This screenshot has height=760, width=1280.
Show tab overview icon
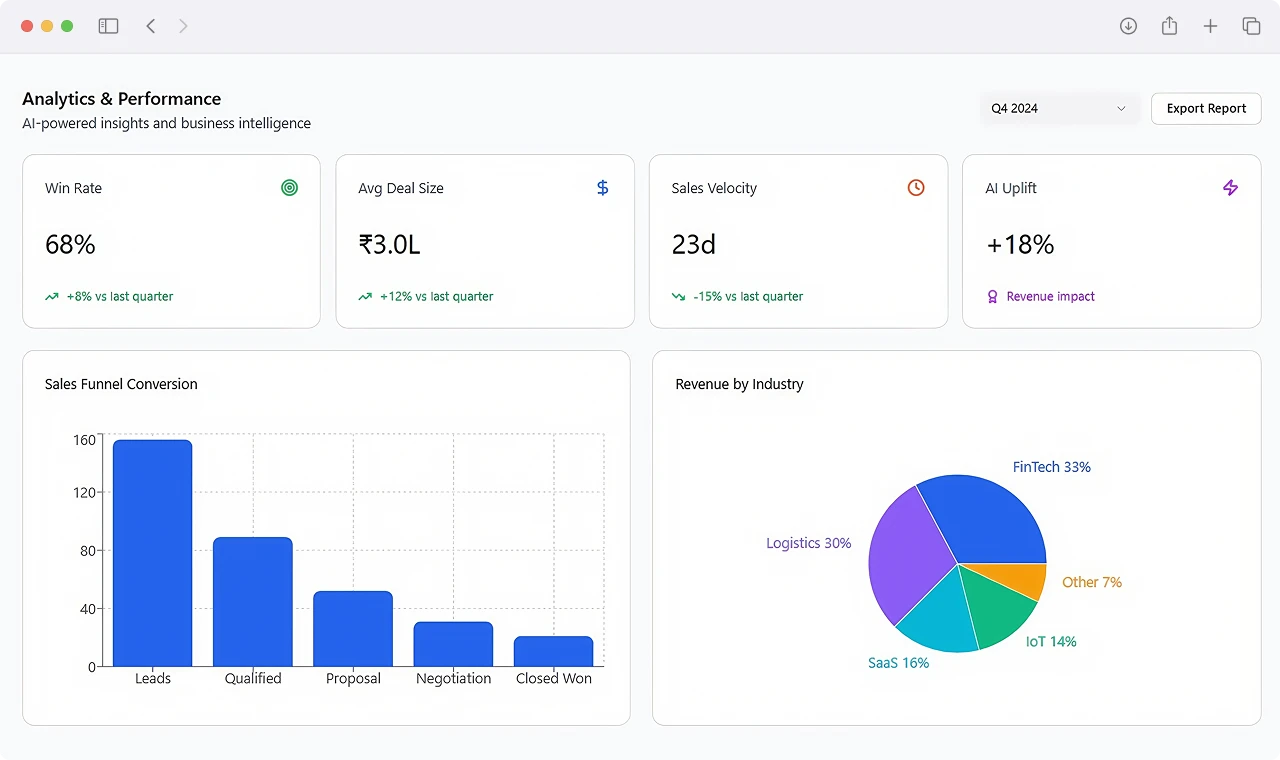tap(1251, 26)
